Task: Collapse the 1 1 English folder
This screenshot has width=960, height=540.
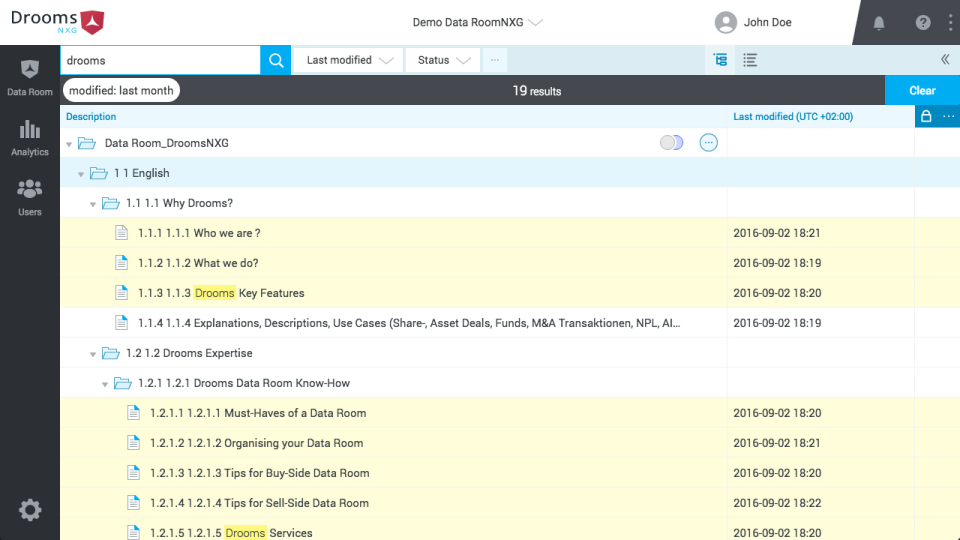Action: [x=81, y=174]
